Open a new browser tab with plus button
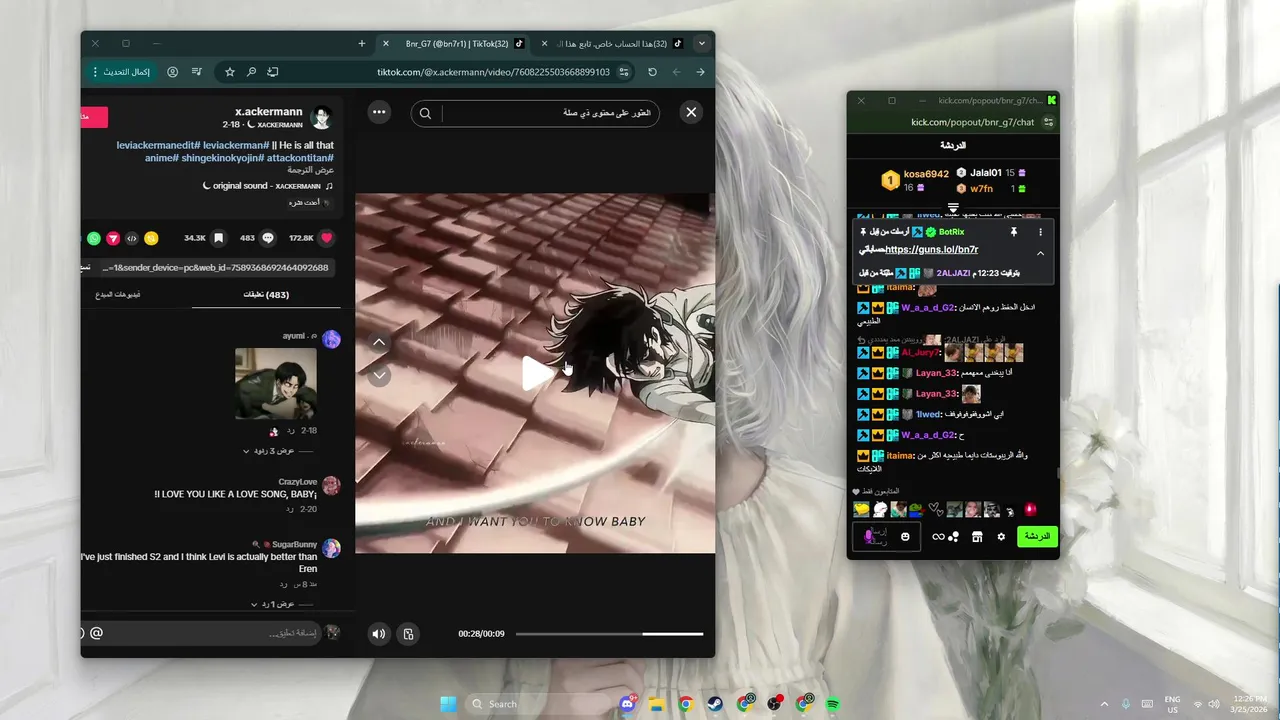 362,44
